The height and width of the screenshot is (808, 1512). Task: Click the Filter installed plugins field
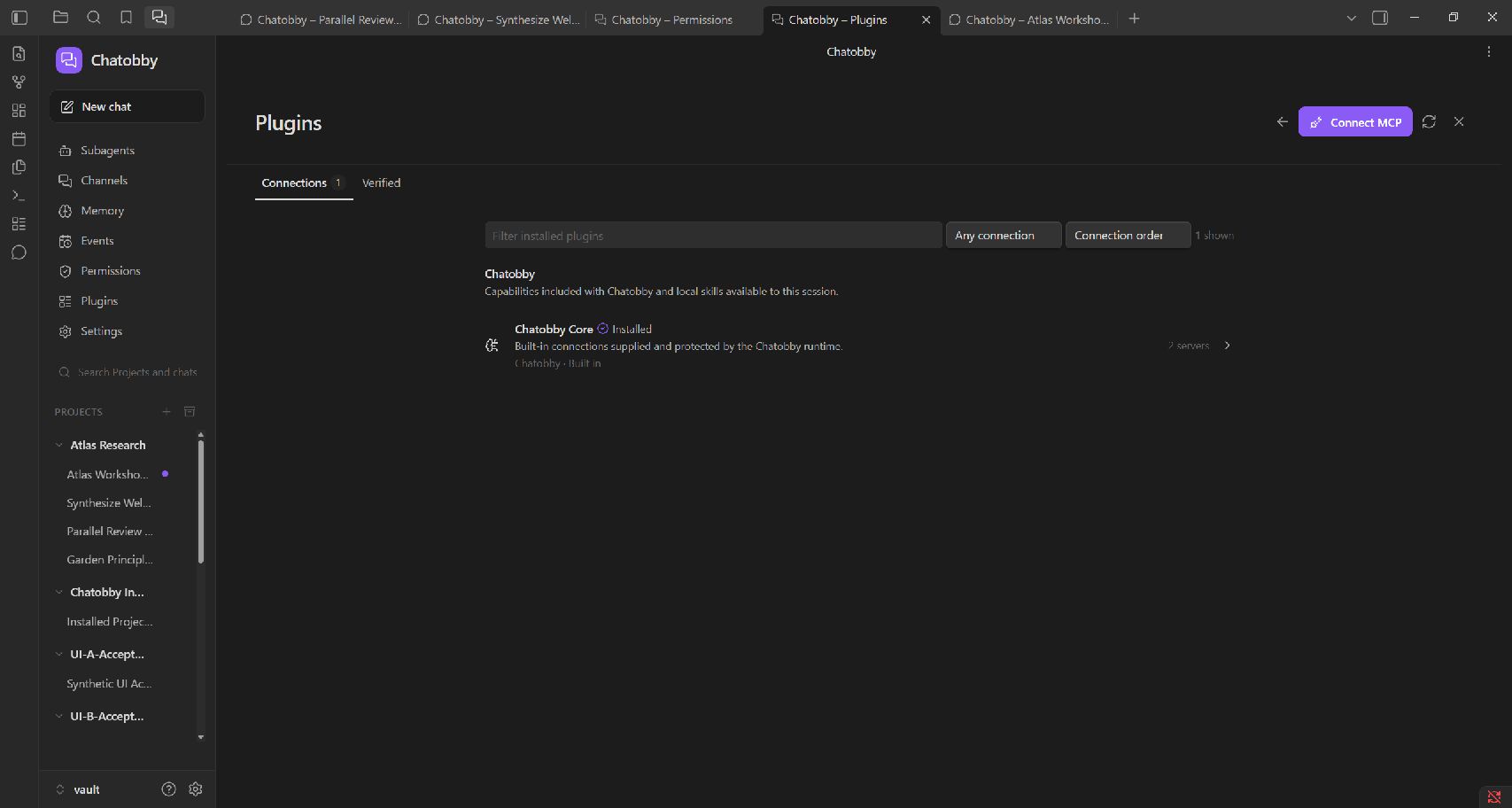[713, 236]
